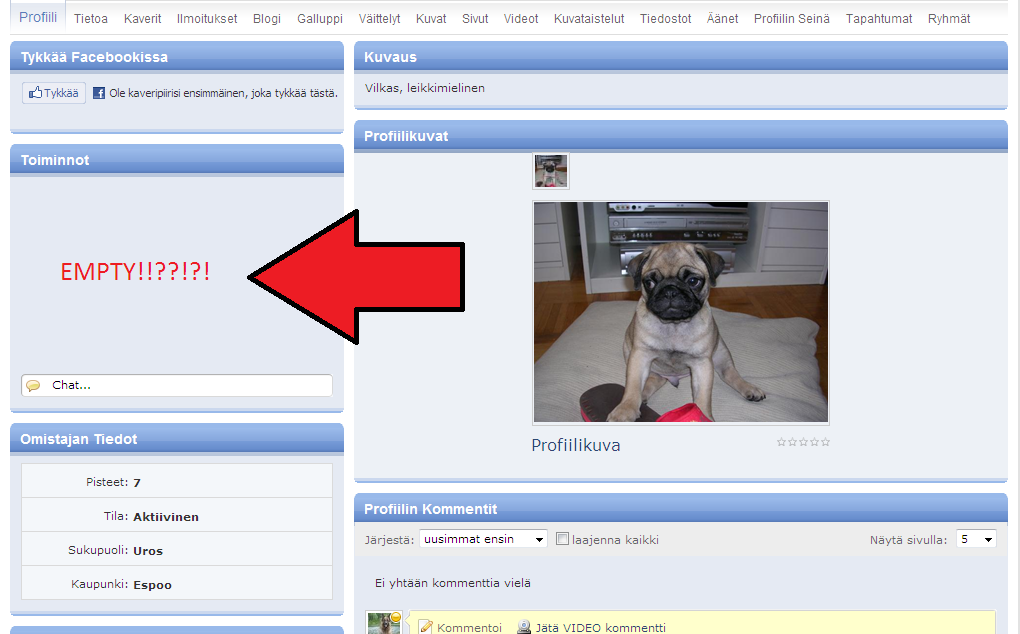
Task: Open the Näytä sivulla count dropdown
Action: point(976,539)
